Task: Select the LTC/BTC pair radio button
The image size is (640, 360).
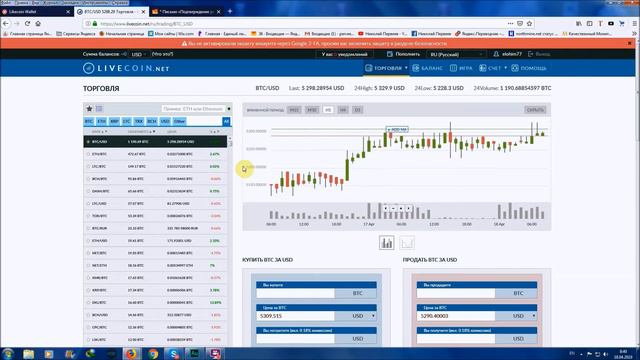Action: coord(88,167)
